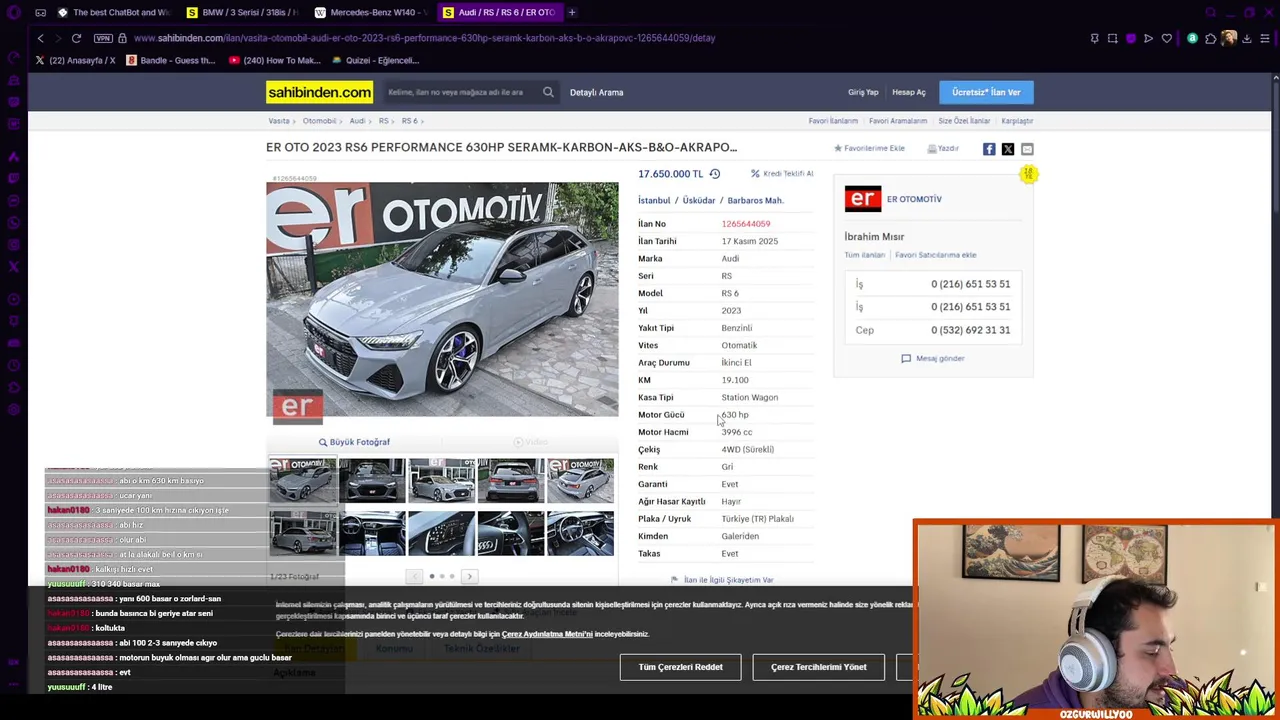Click Çerez Tercihlerini Yönet button
1280x720 pixels.
click(818, 667)
